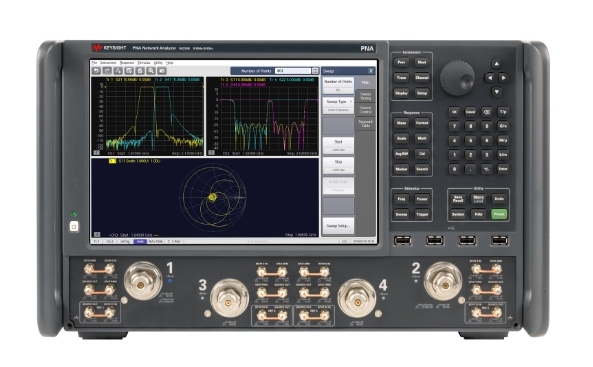
Task: Click the Redo arrow toolbar icon
Action: pyautogui.click(x=107, y=71)
